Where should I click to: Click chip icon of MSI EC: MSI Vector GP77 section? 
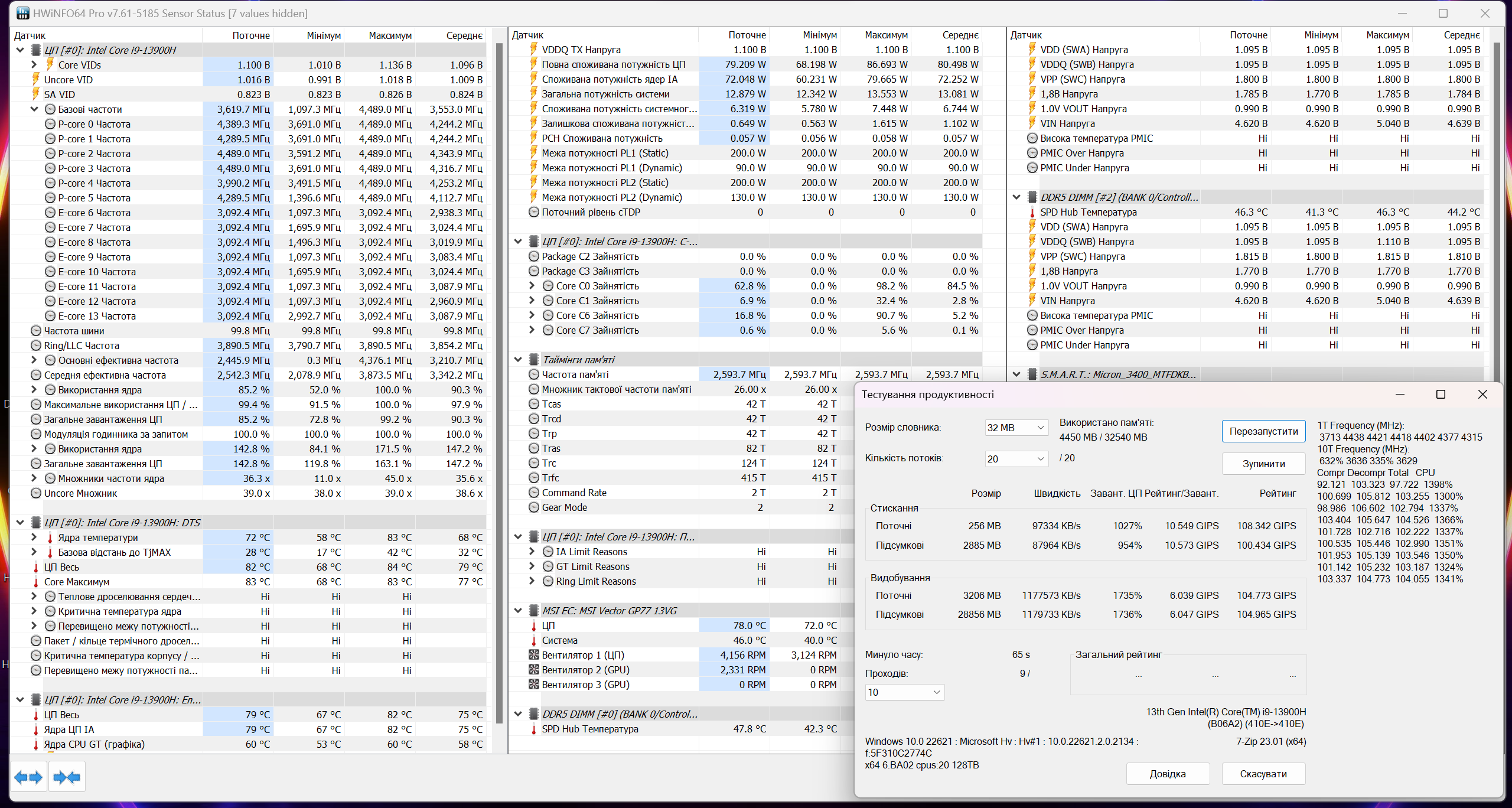[534, 611]
